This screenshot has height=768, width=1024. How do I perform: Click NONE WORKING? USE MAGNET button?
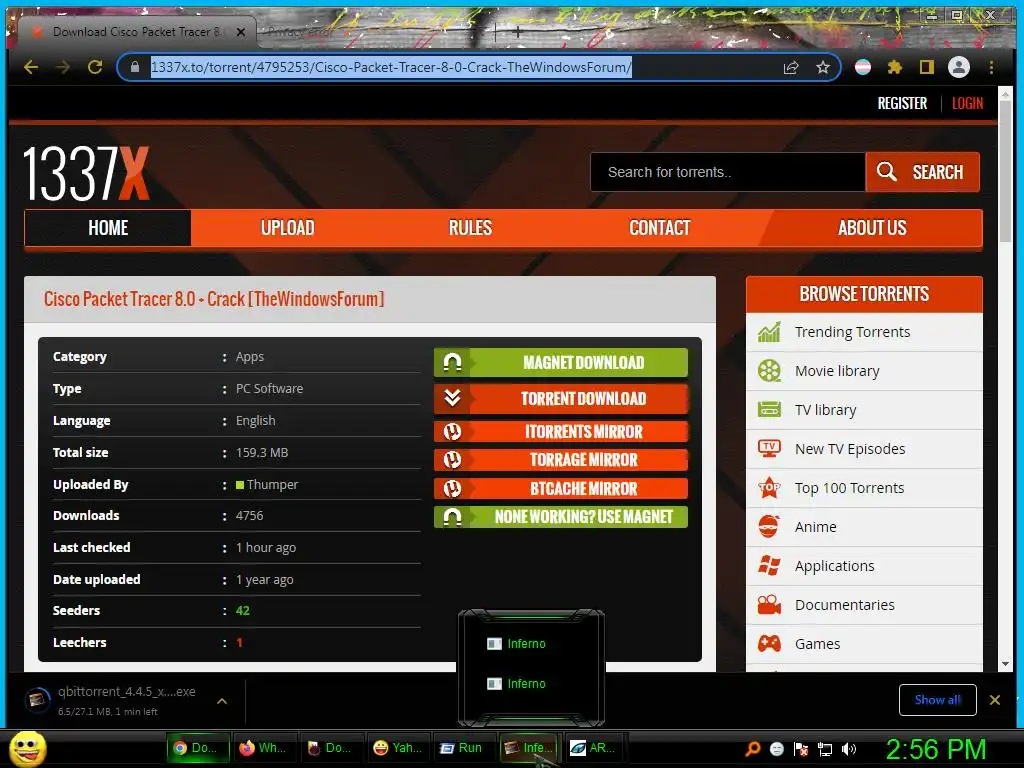(x=561, y=517)
